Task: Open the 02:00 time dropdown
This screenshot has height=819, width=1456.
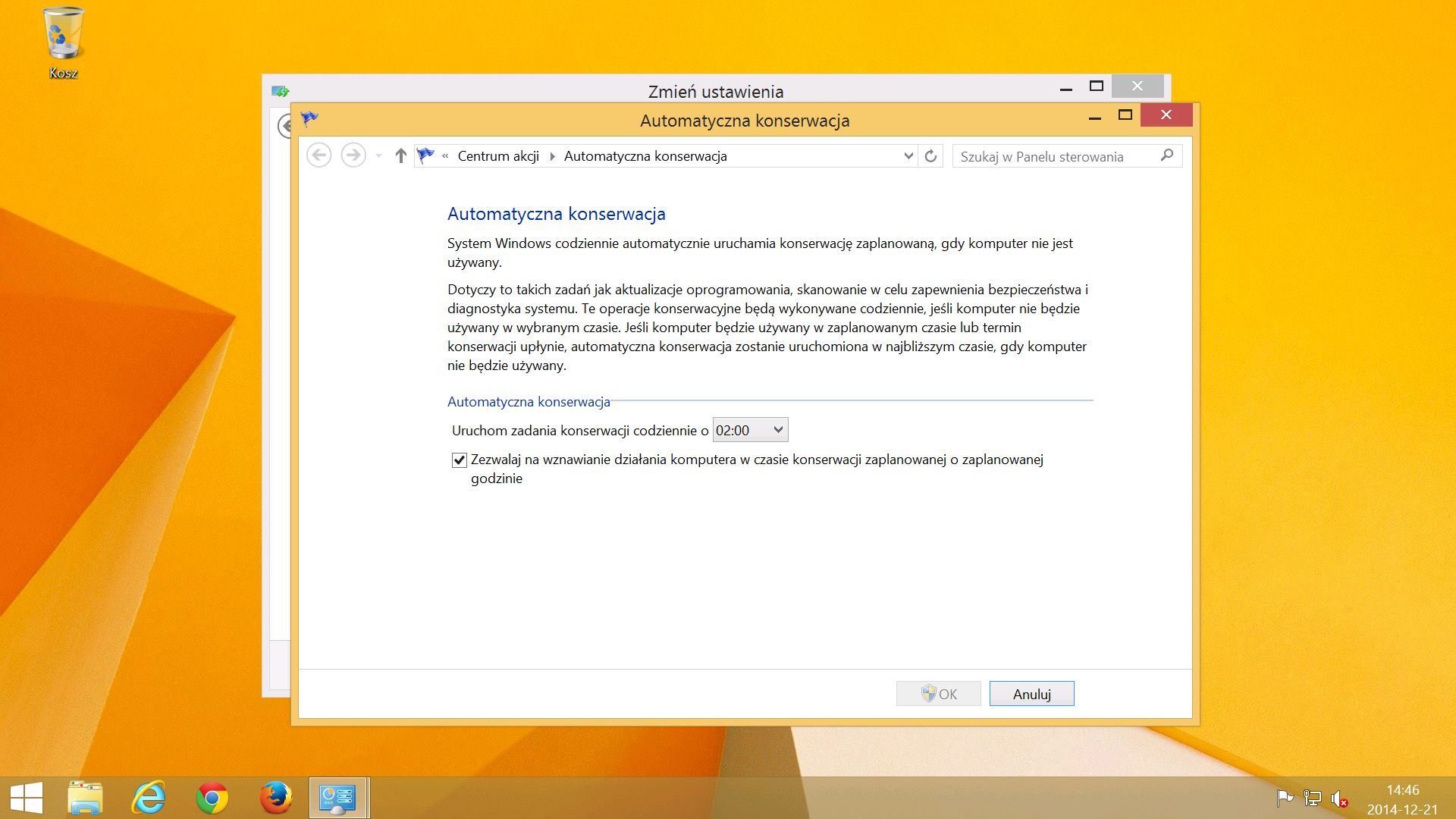Action: tap(750, 430)
